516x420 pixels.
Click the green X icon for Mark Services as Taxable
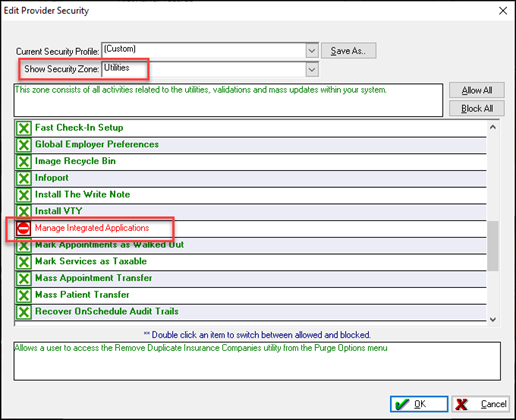pyautogui.click(x=23, y=262)
